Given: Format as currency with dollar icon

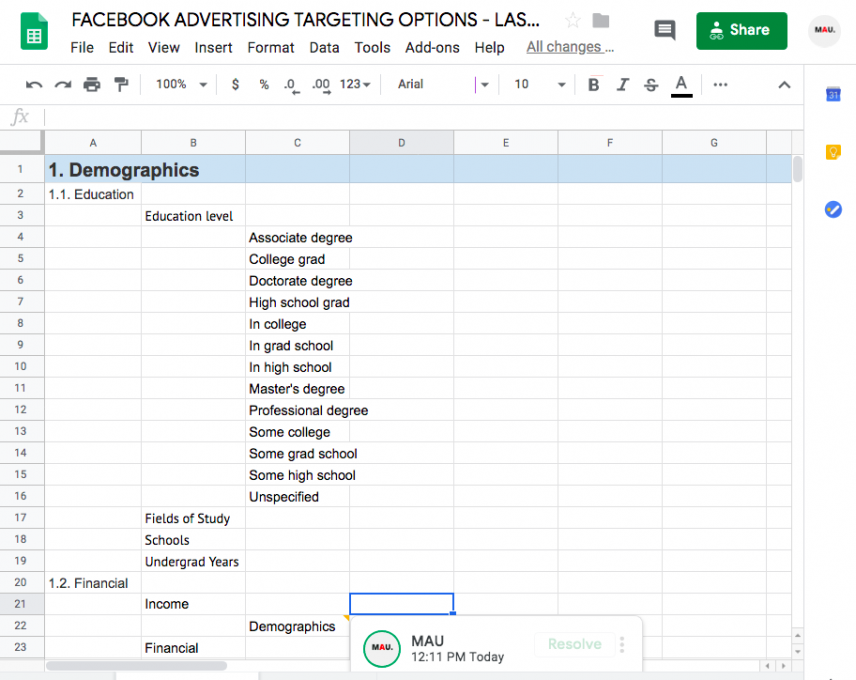Looking at the screenshot, I should coord(235,84).
